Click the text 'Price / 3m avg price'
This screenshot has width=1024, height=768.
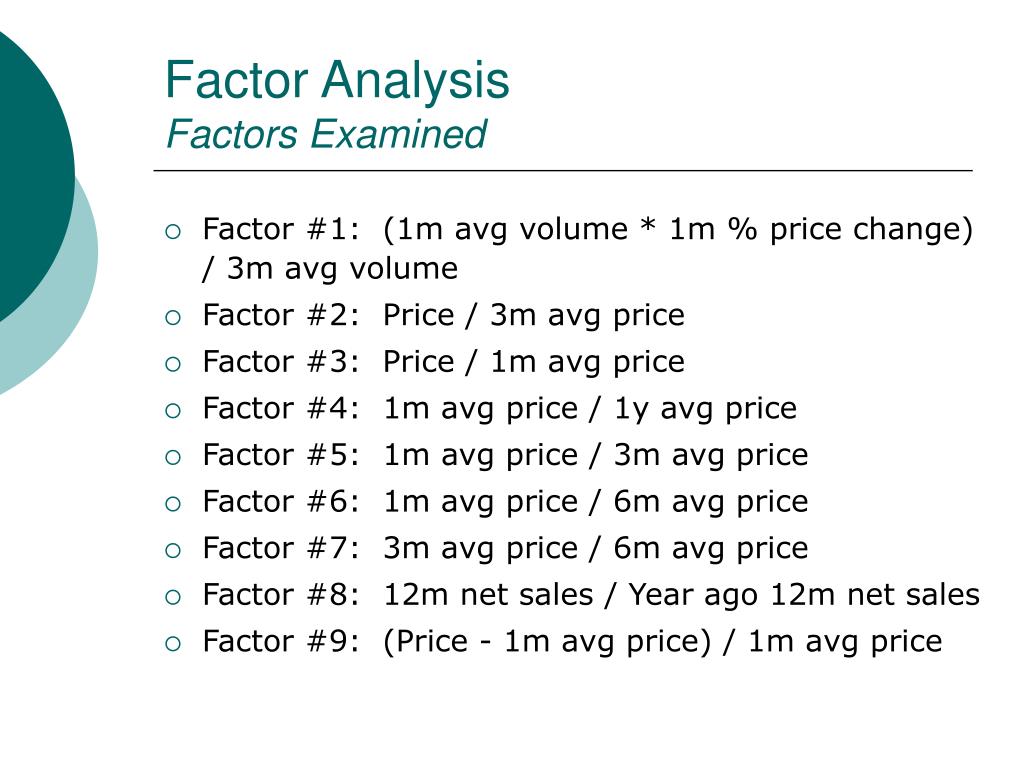pyautogui.click(x=534, y=315)
